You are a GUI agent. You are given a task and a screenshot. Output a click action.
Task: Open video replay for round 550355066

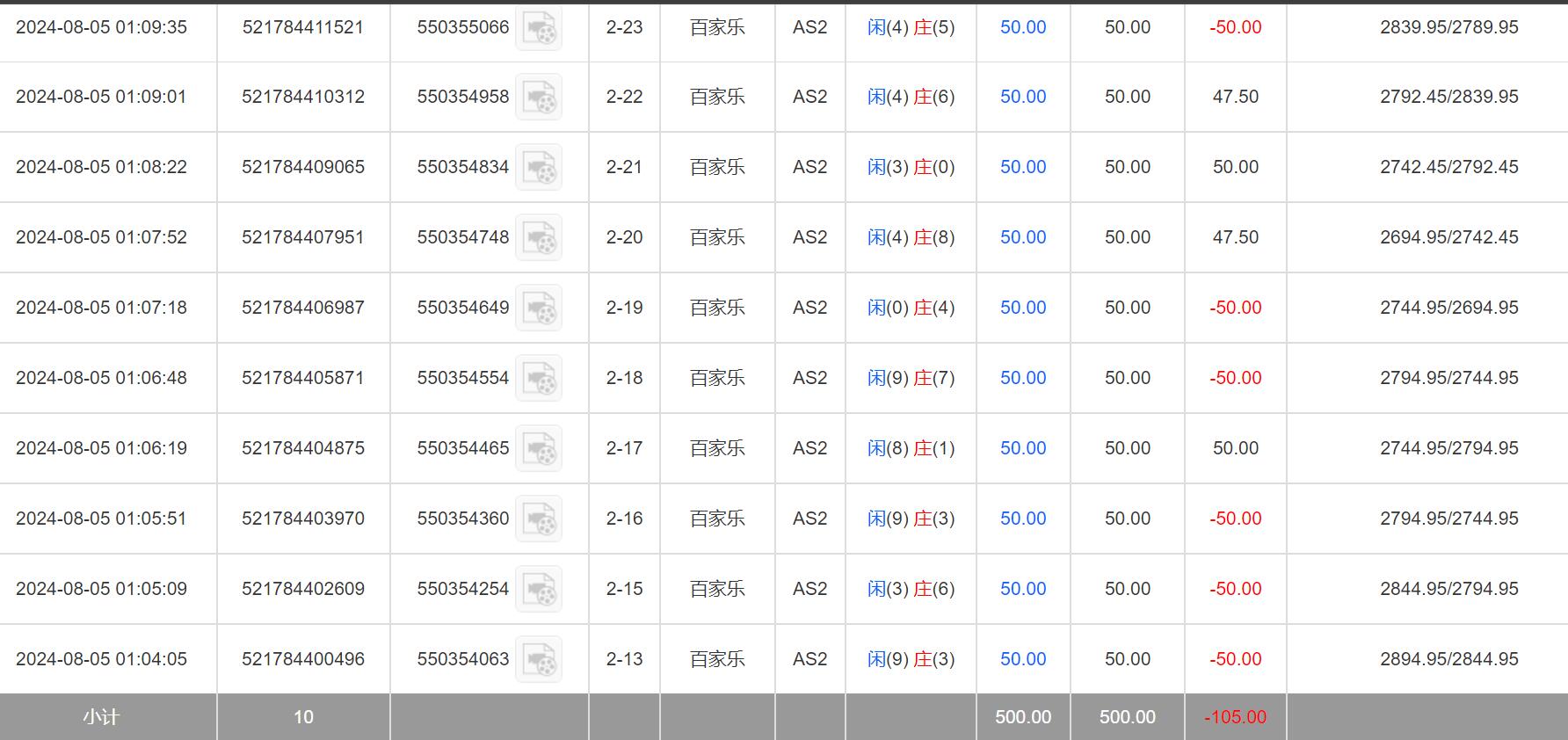click(x=538, y=28)
